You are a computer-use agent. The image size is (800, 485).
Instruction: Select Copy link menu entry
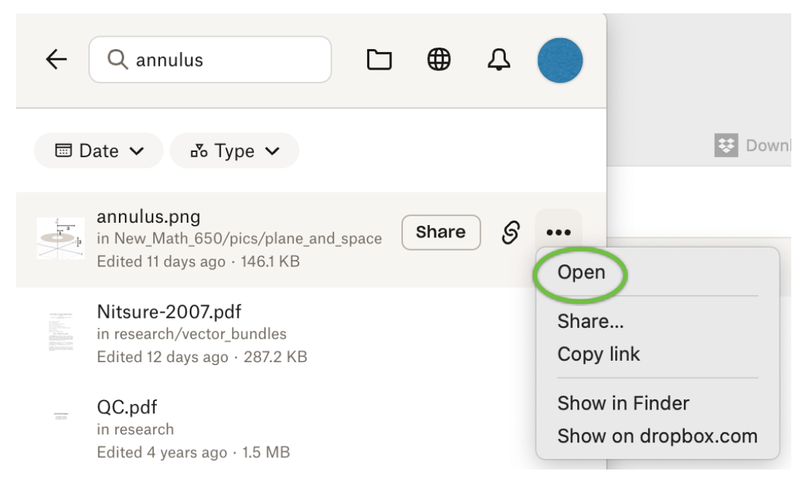[598, 354]
